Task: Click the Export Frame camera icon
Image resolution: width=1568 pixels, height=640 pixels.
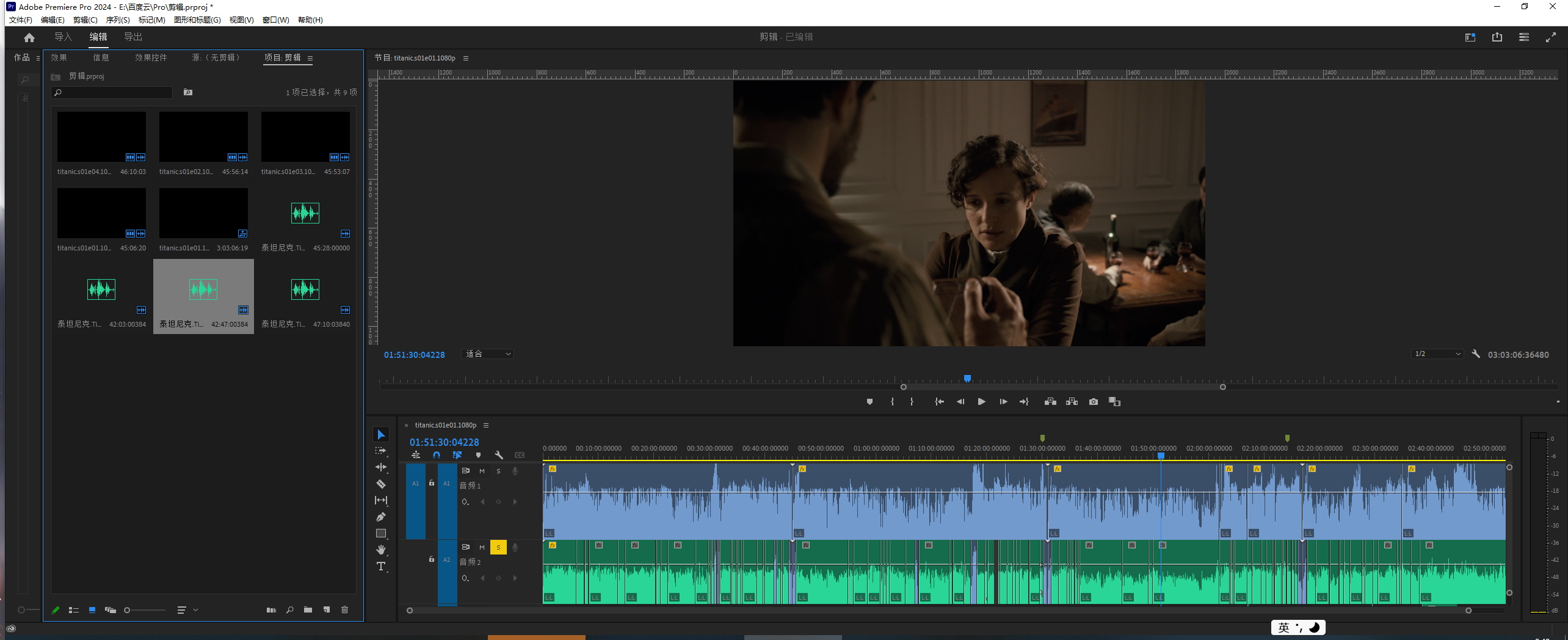Action: tap(1093, 402)
